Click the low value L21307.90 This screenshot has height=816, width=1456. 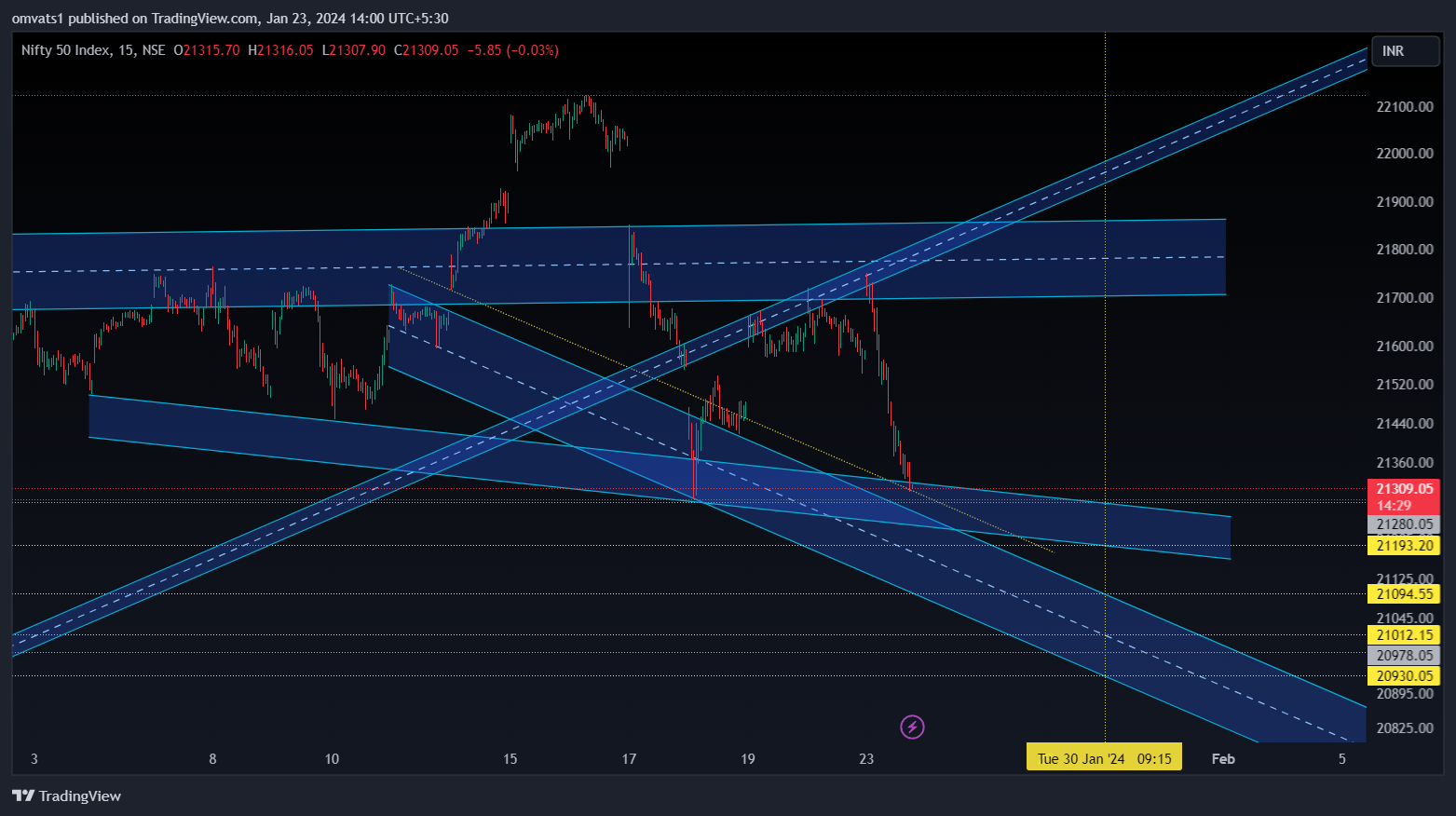click(x=353, y=50)
